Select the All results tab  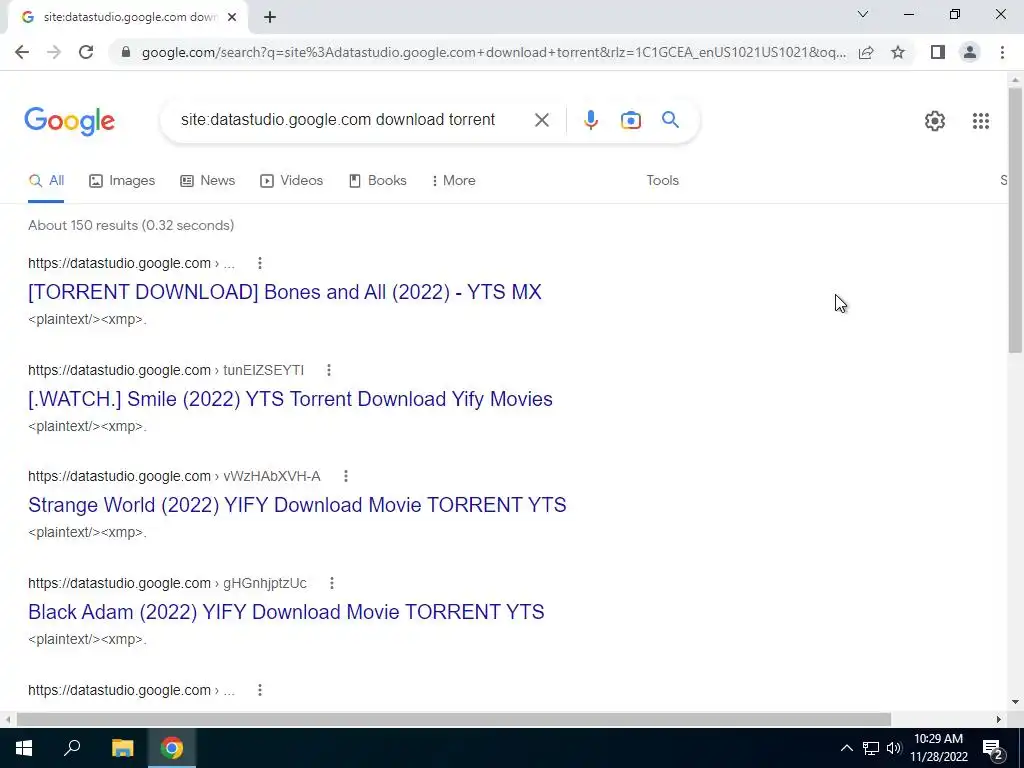click(x=46, y=181)
